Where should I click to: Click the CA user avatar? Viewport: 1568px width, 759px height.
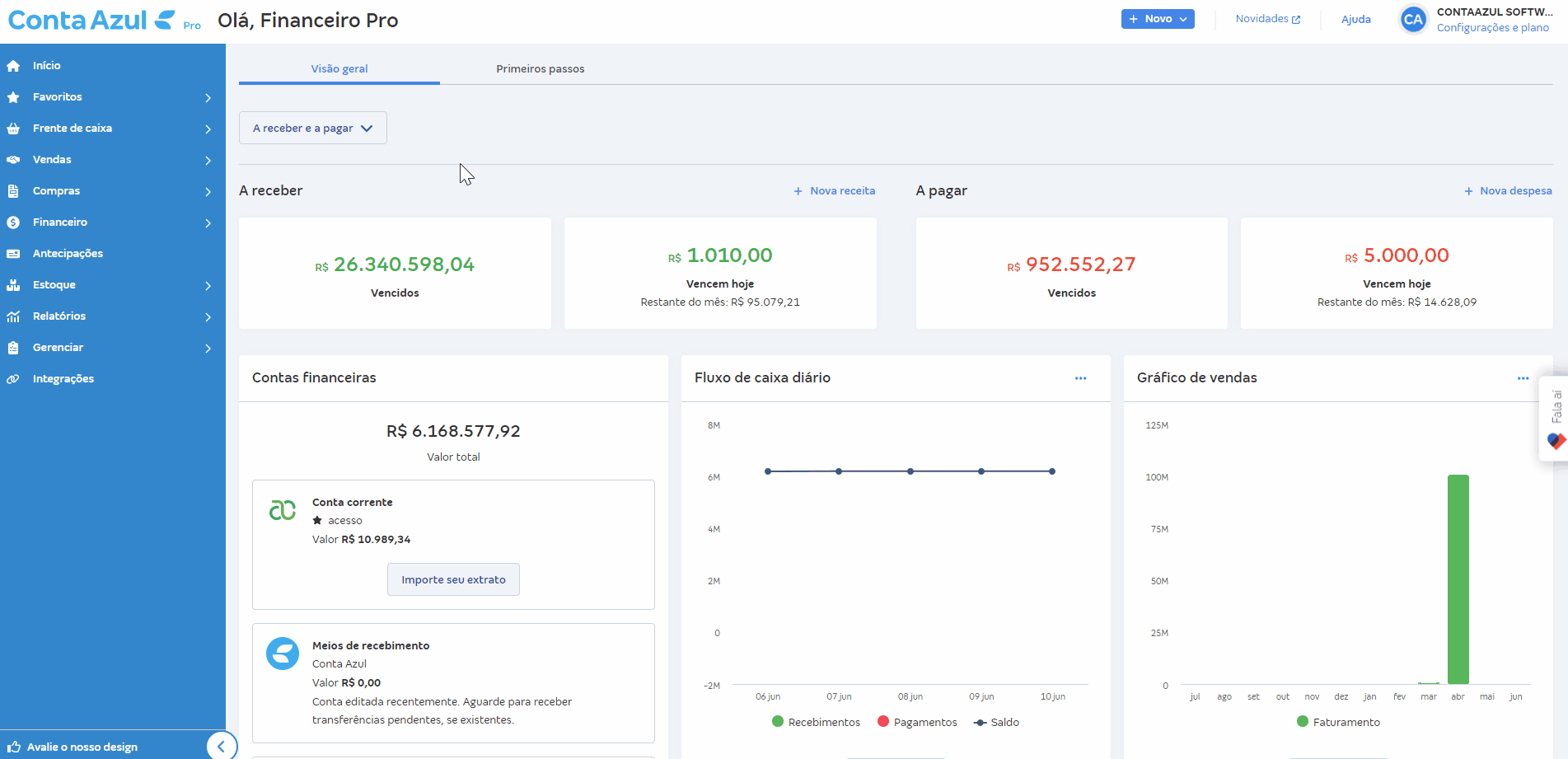pyautogui.click(x=1413, y=20)
